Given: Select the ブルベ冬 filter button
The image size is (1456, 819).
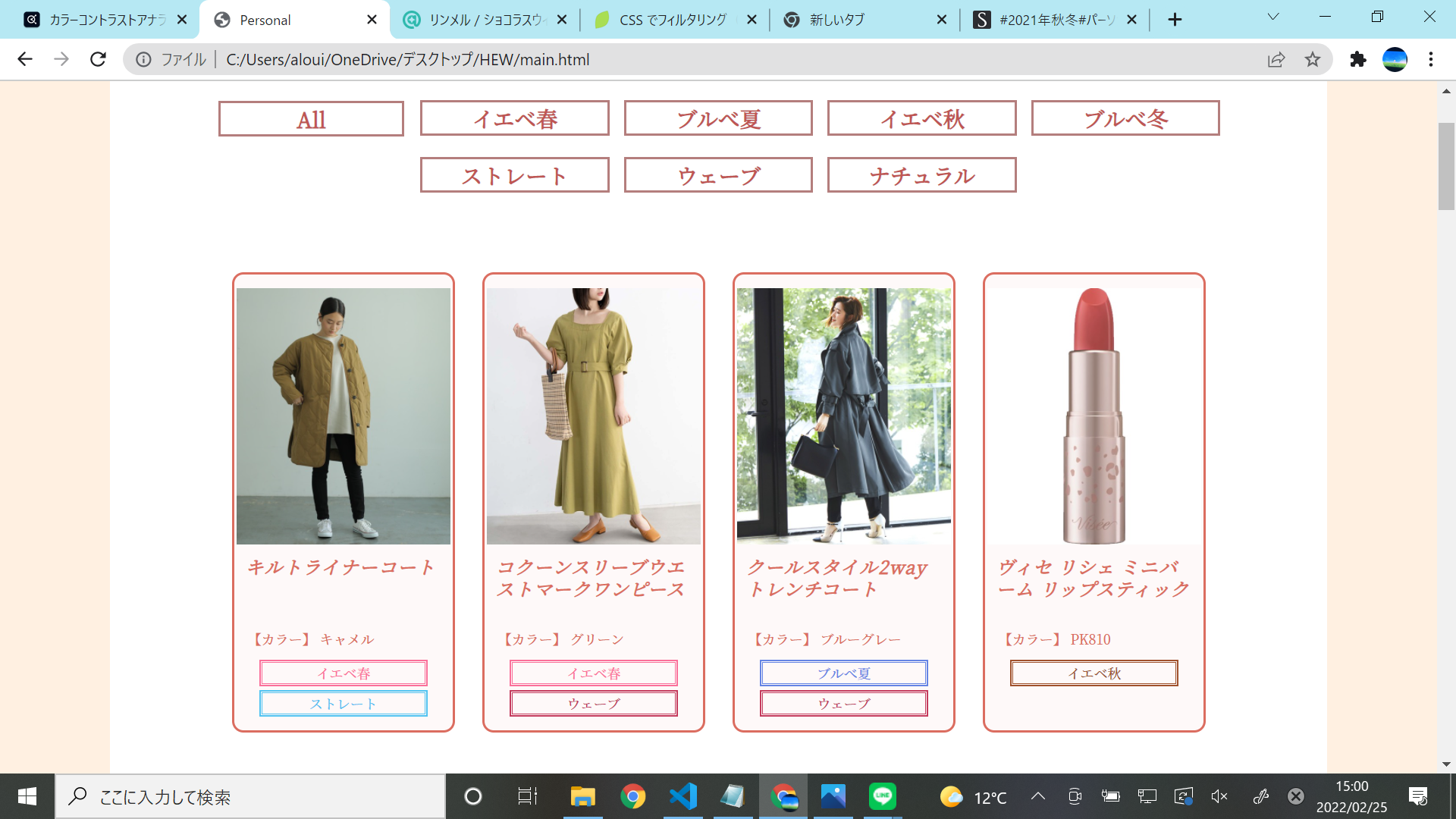Looking at the screenshot, I should [x=1125, y=118].
